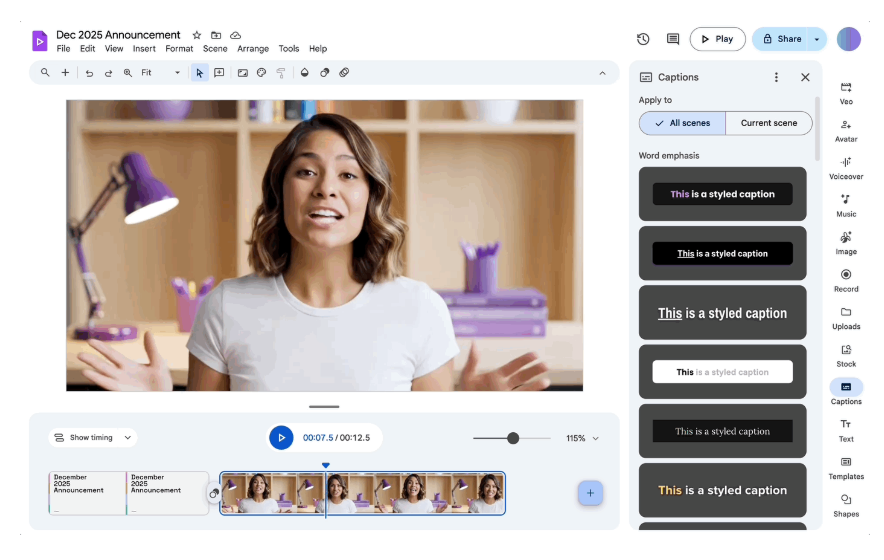Open the Fit zoom dropdown
The image size is (884, 560).
point(160,73)
